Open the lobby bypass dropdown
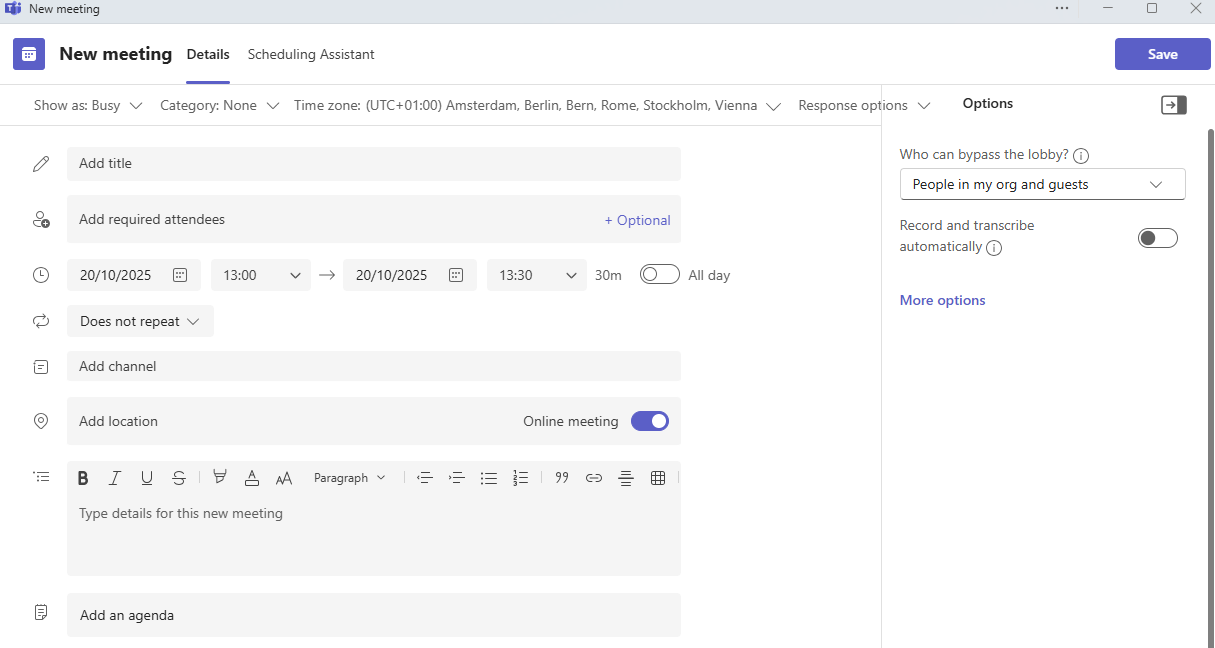 1042,184
